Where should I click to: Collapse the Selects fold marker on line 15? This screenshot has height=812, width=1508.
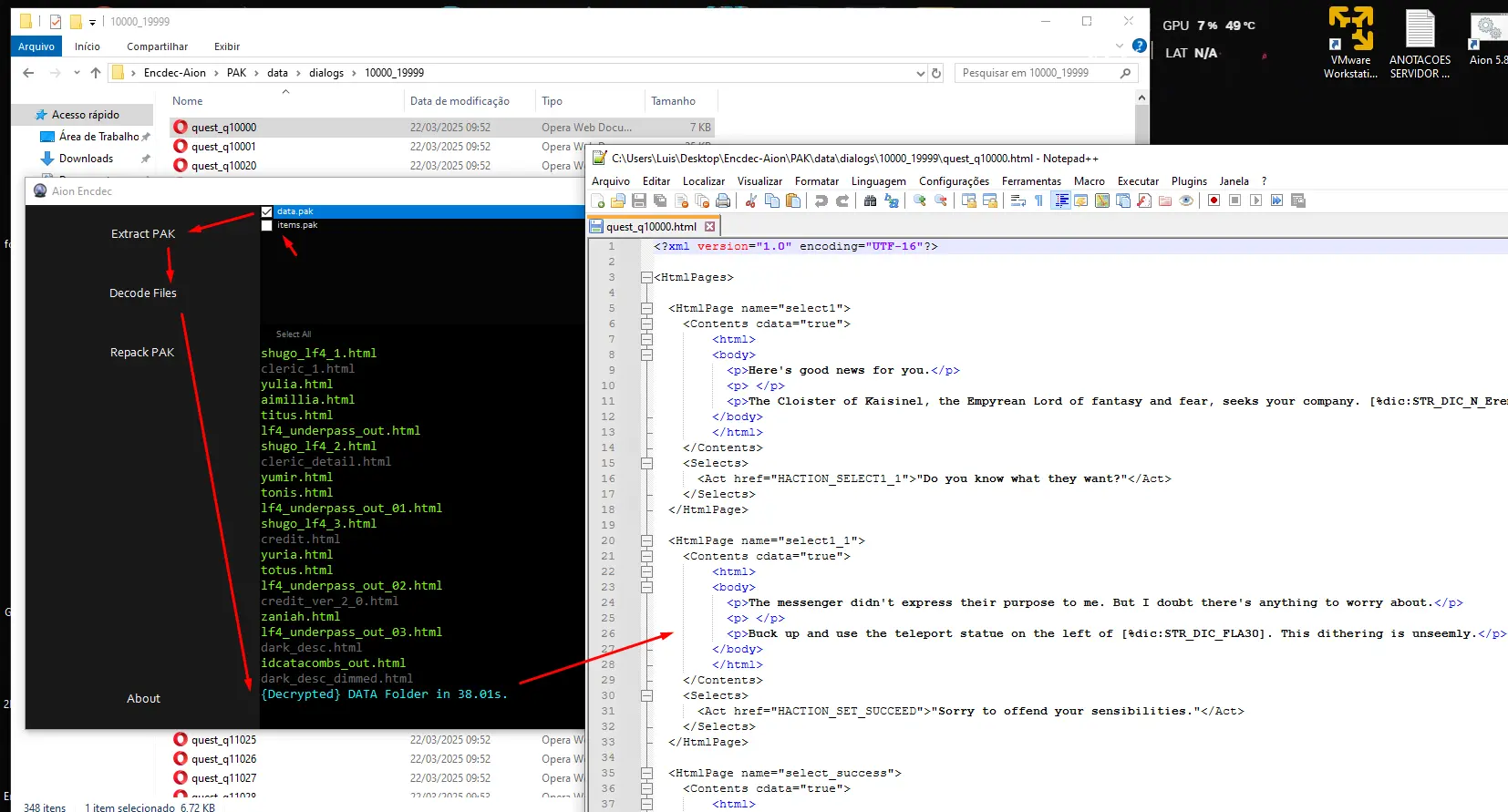pyautogui.click(x=646, y=463)
